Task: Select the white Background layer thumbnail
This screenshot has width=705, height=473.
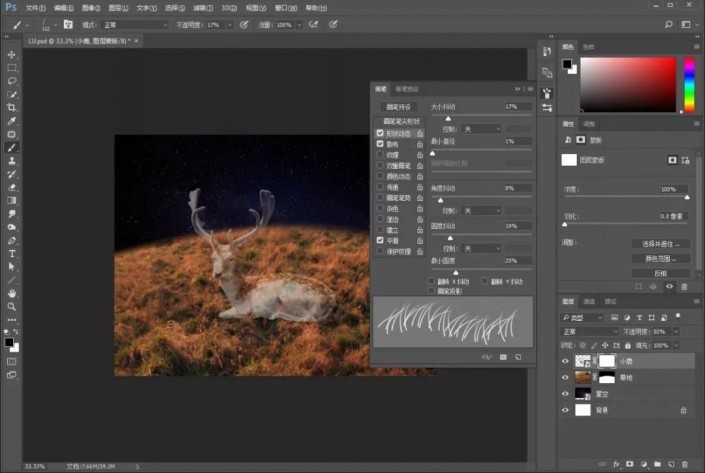Action: click(x=583, y=410)
